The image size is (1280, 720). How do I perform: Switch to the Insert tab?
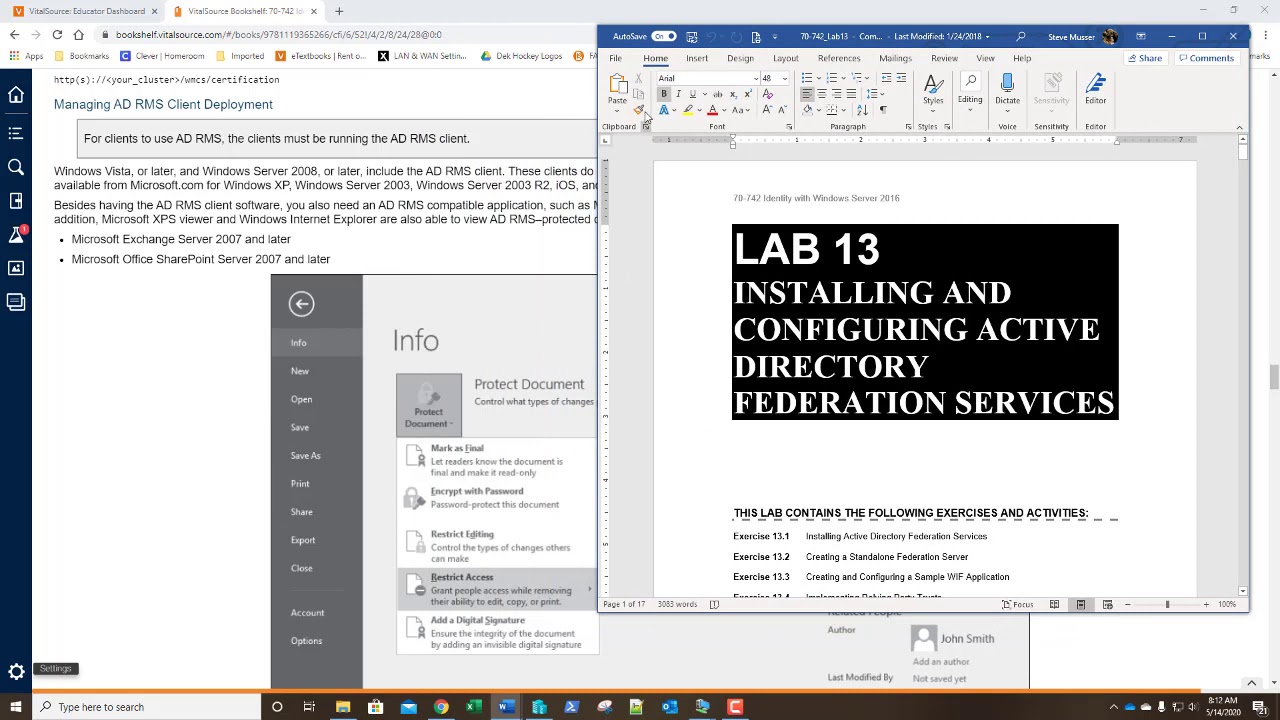pos(697,58)
